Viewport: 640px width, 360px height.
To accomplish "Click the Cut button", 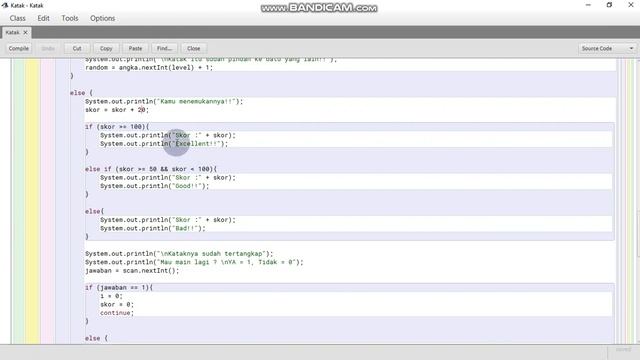I will [77, 48].
